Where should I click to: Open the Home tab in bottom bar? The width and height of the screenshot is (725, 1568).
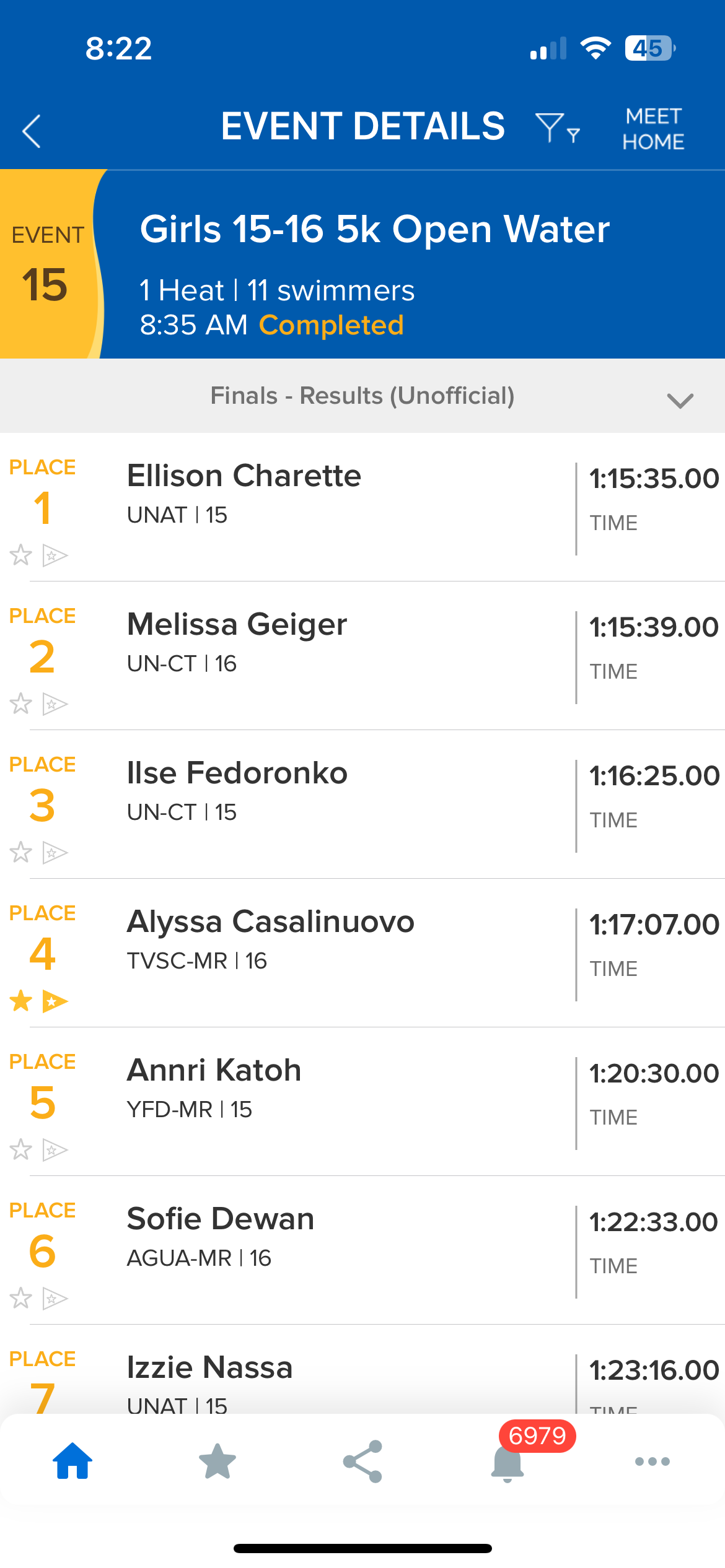(72, 1461)
